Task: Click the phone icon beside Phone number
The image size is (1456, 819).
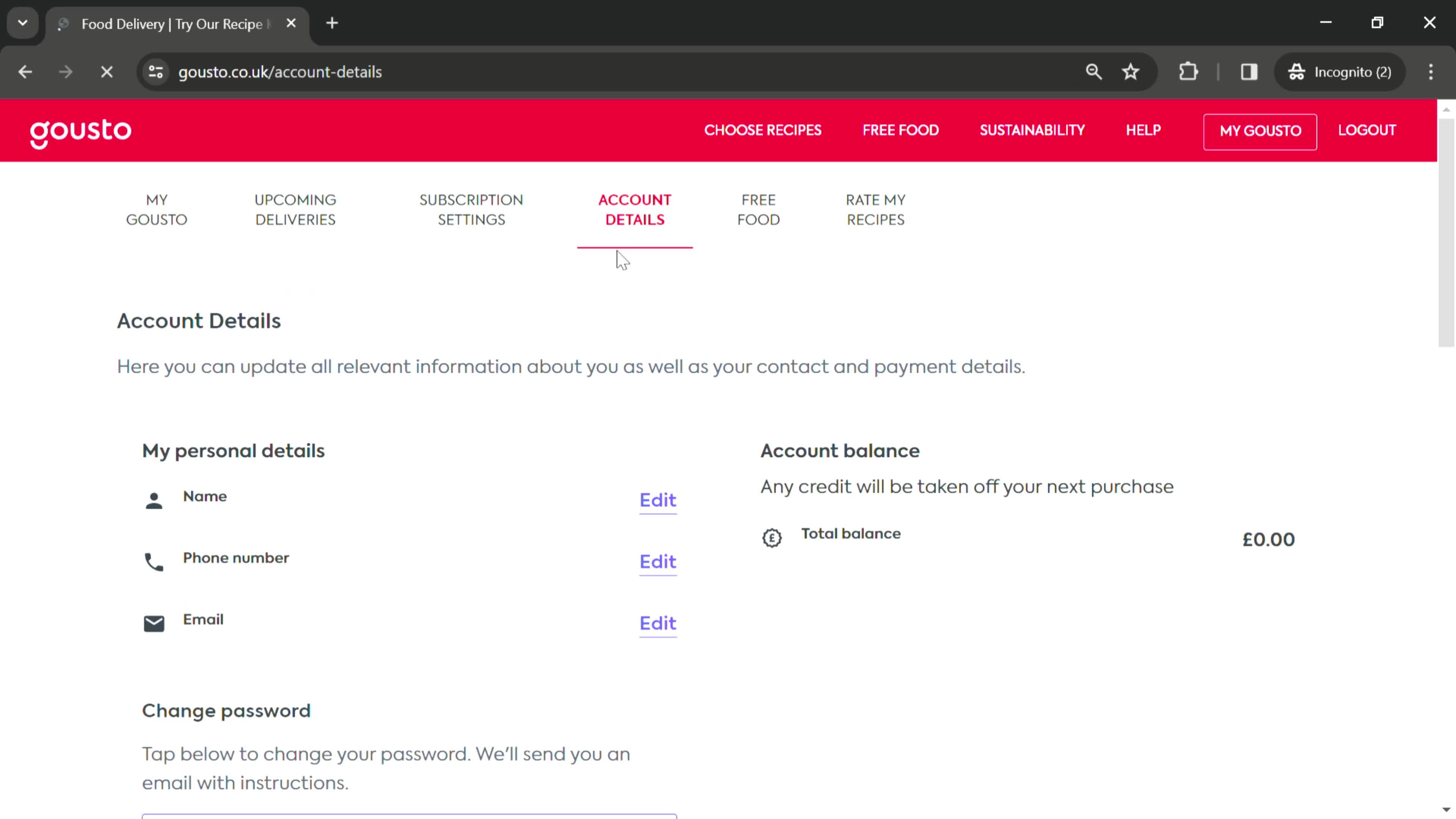Action: [x=154, y=562]
